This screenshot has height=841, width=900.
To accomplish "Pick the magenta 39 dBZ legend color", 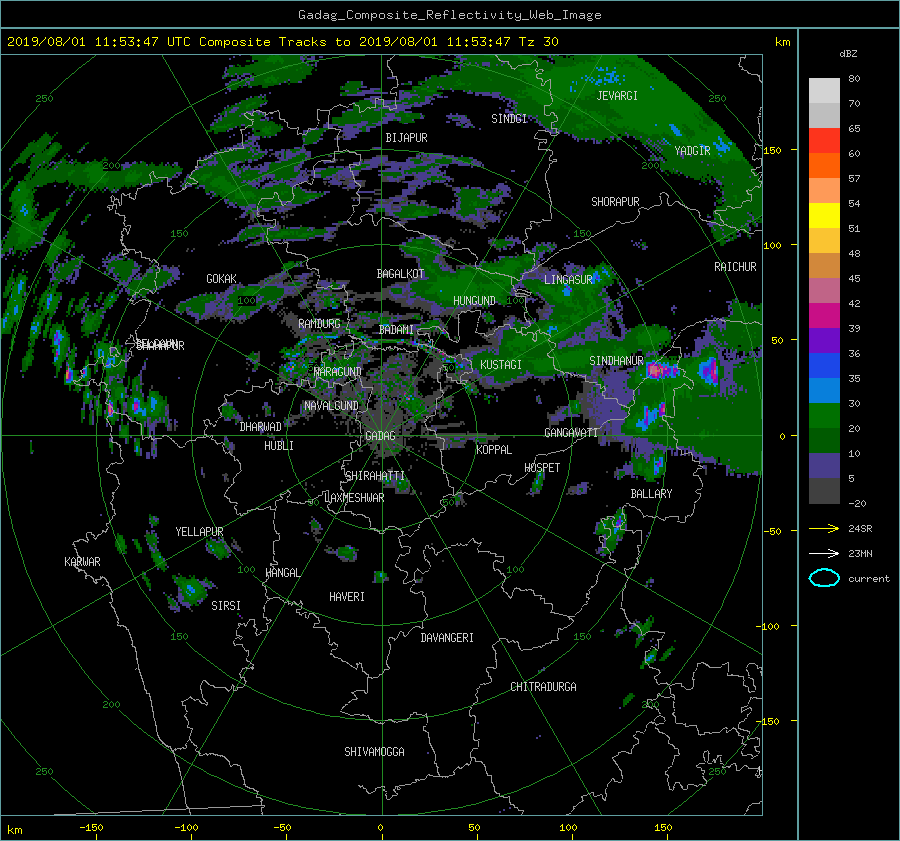I will (x=824, y=316).
